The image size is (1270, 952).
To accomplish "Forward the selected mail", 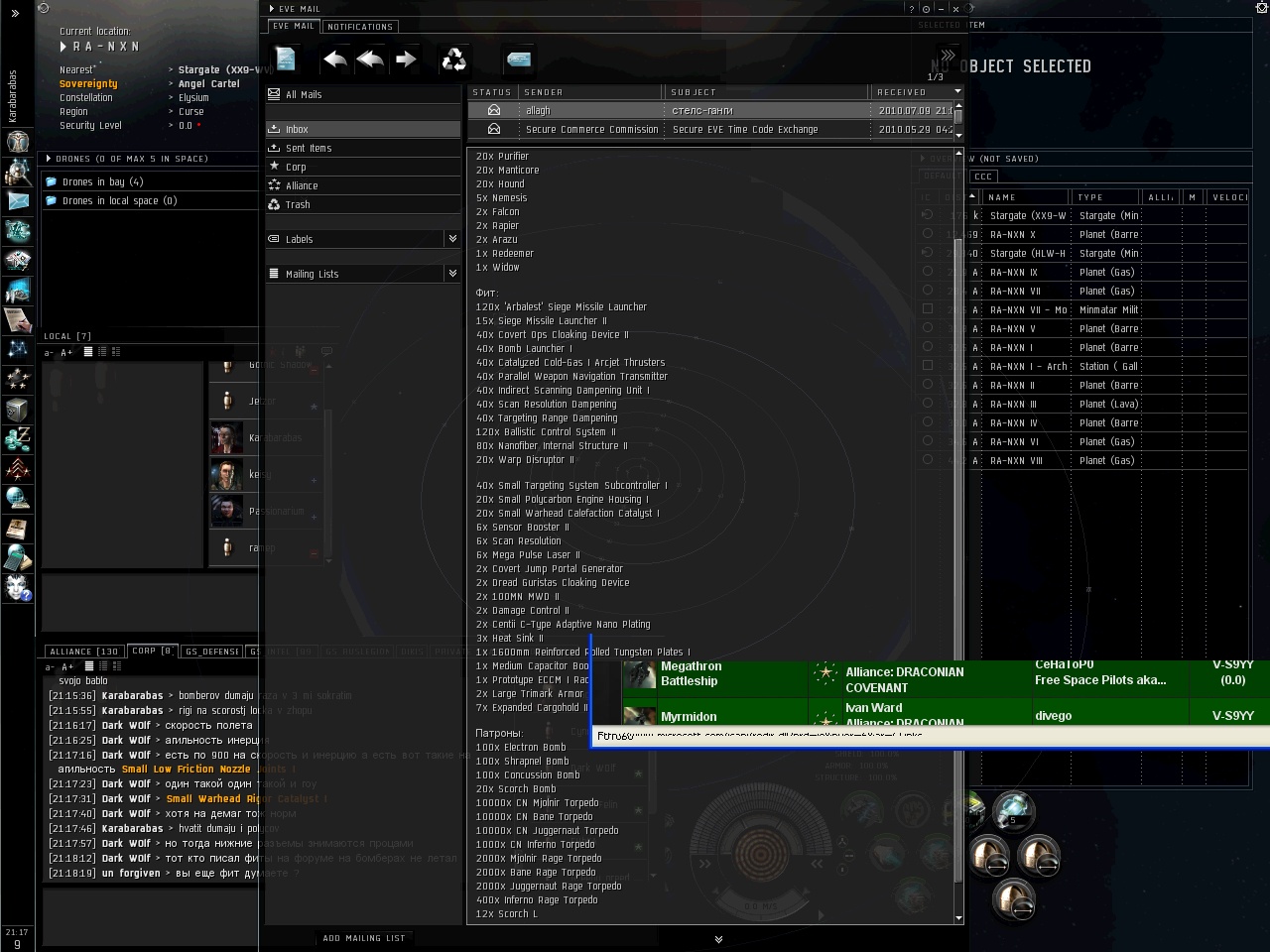I will pyautogui.click(x=406, y=59).
